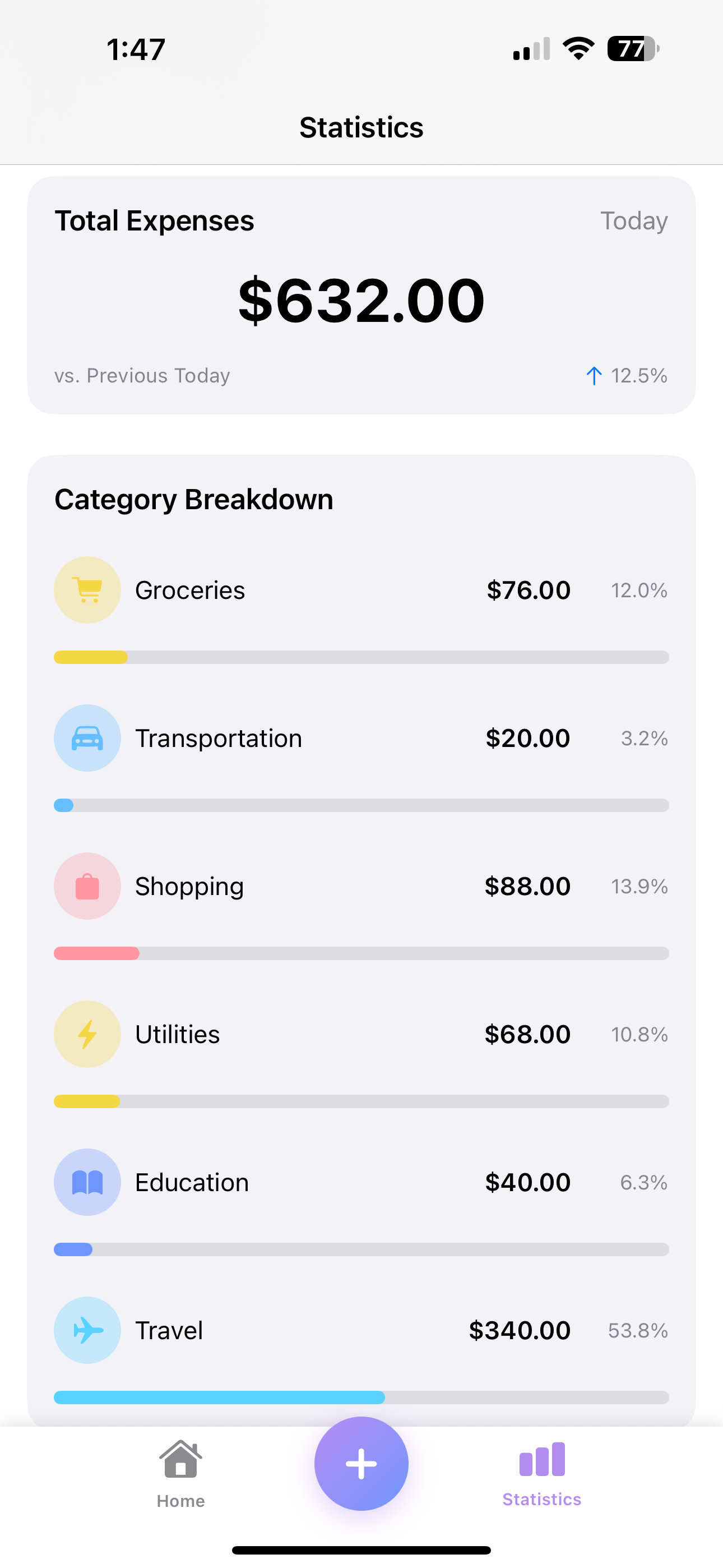Tap the Wi-Fi status bar icon
723x1568 pixels.
click(578, 48)
